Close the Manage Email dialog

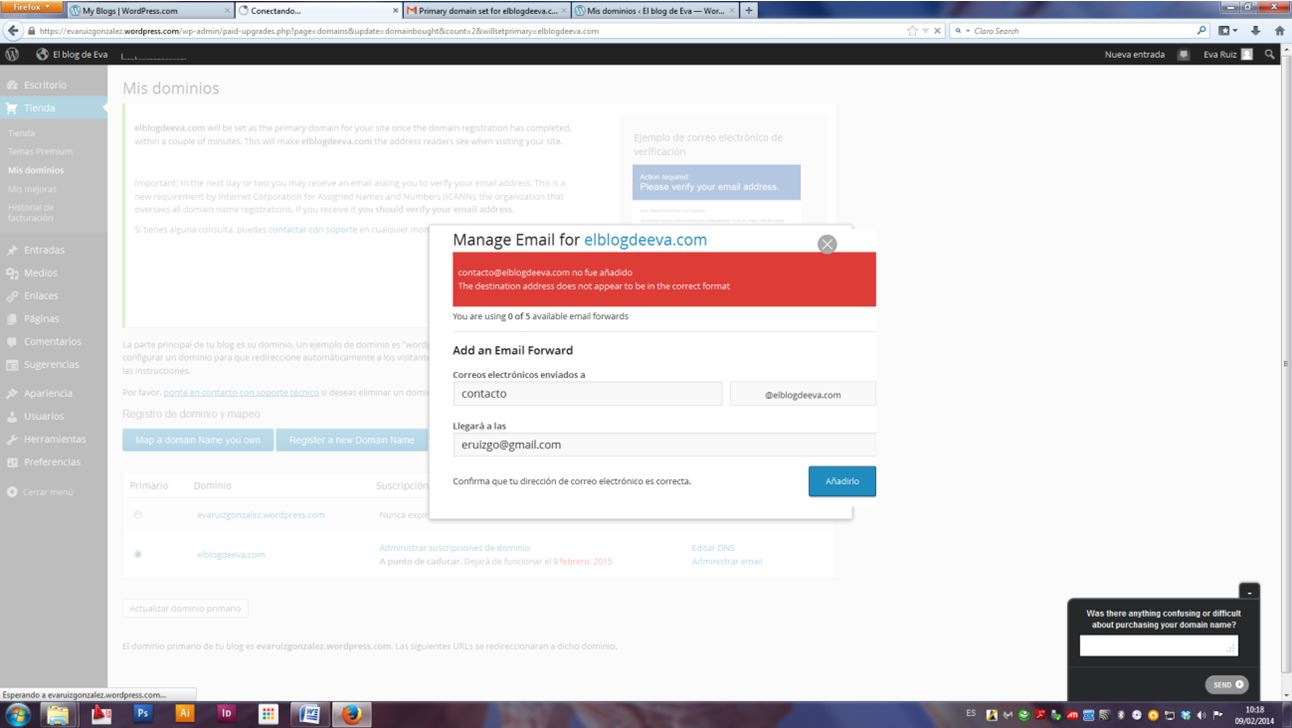pos(826,244)
